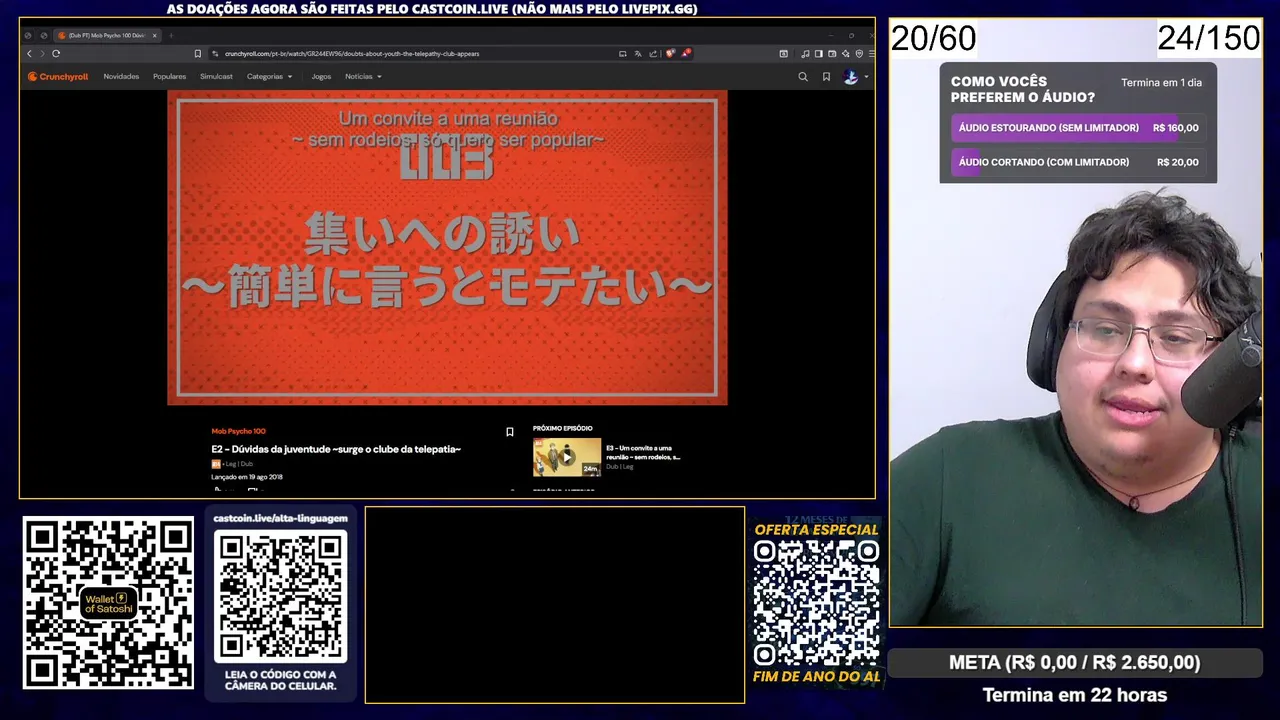Screen dimensions: 1280x720
Task: Click inside the video player area
Action: click(447, 248)
